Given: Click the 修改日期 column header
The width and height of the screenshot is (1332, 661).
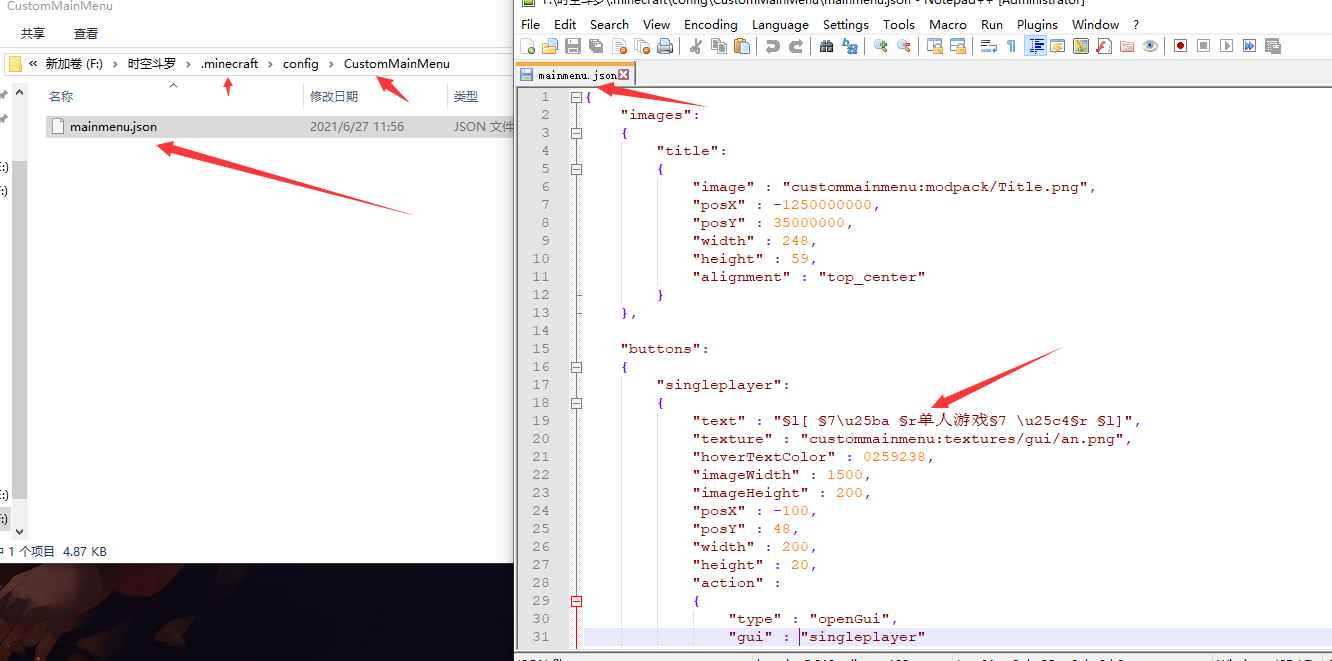Looking at the screenshot, I should pyautogui.click(x=334, y=97).
